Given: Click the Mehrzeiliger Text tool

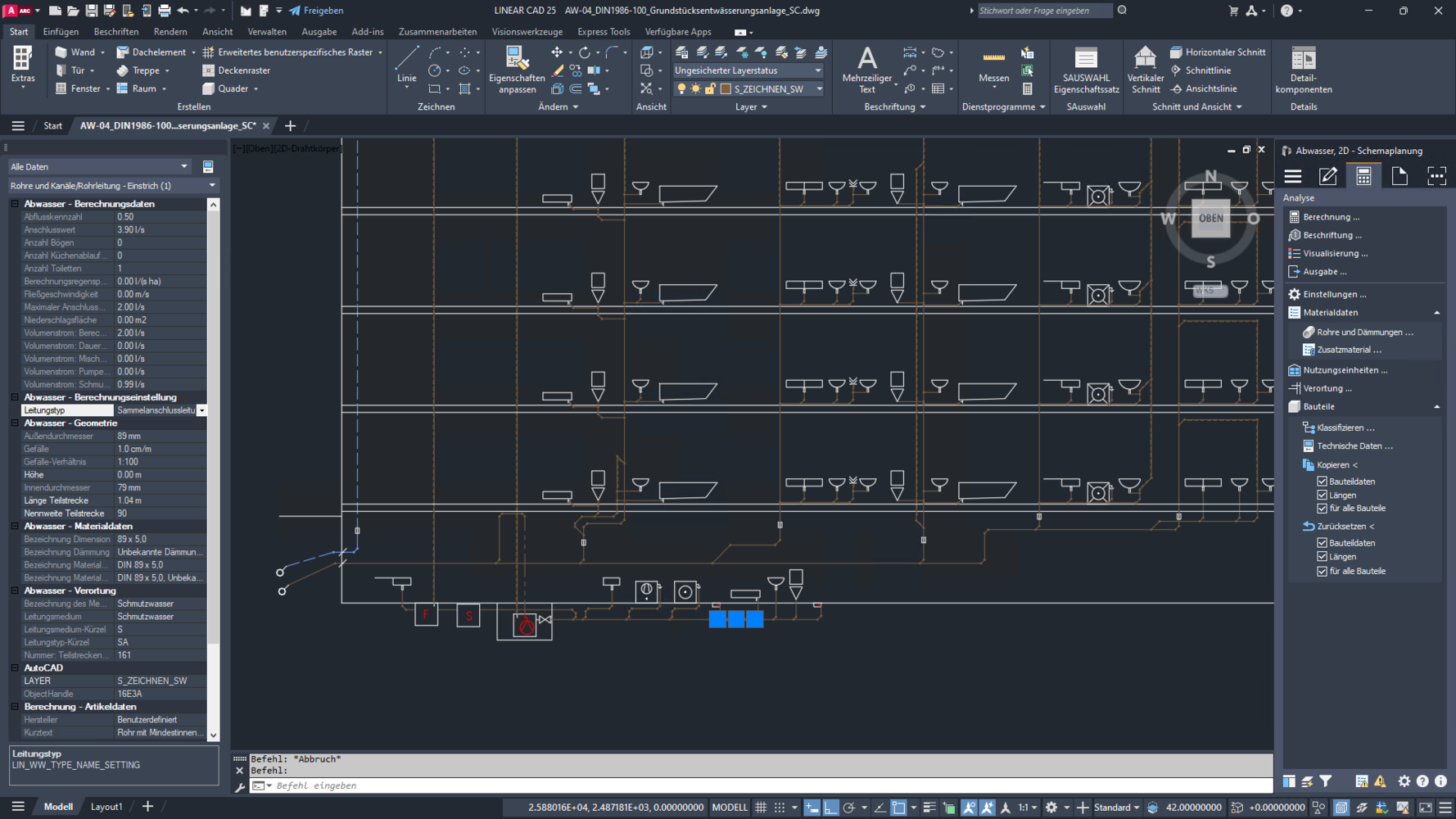Looking at the screenshot, I should pyautogui.click(x=866, y=70).
